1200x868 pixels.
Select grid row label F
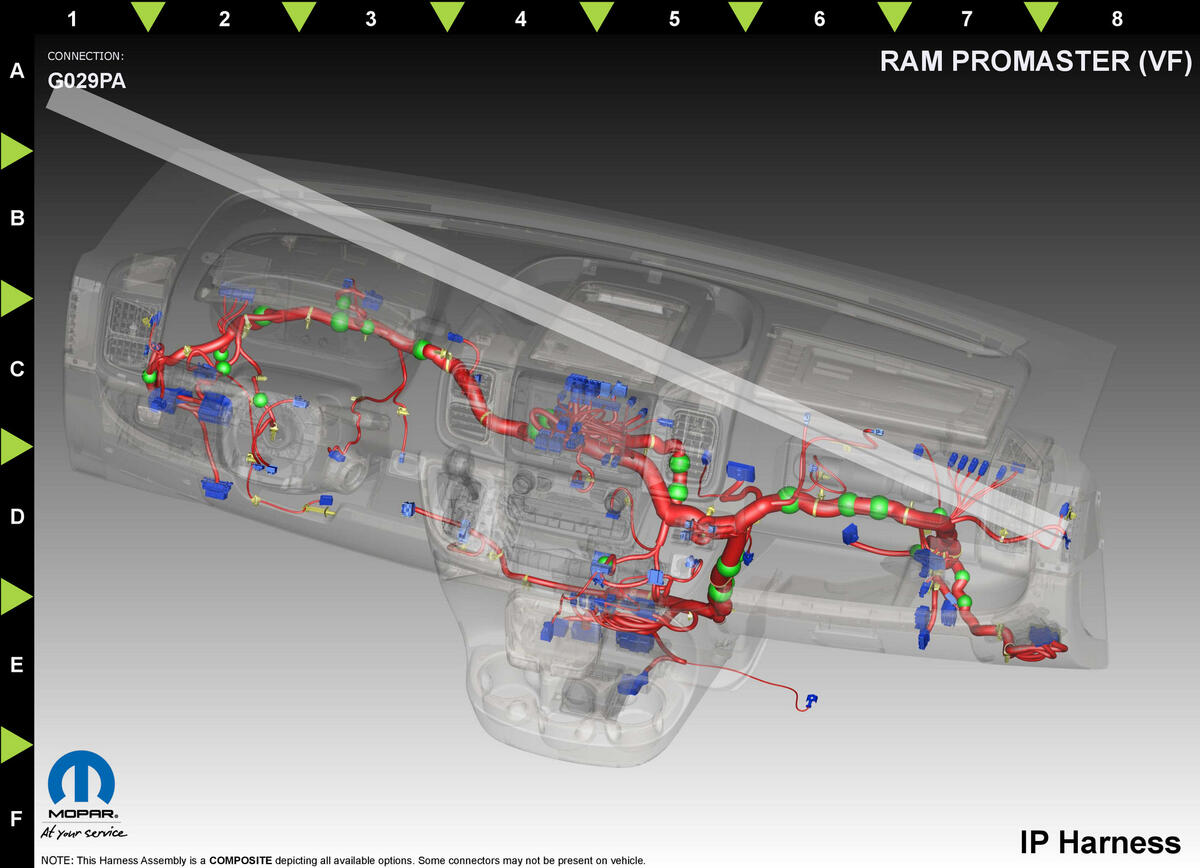pos(16,820)
